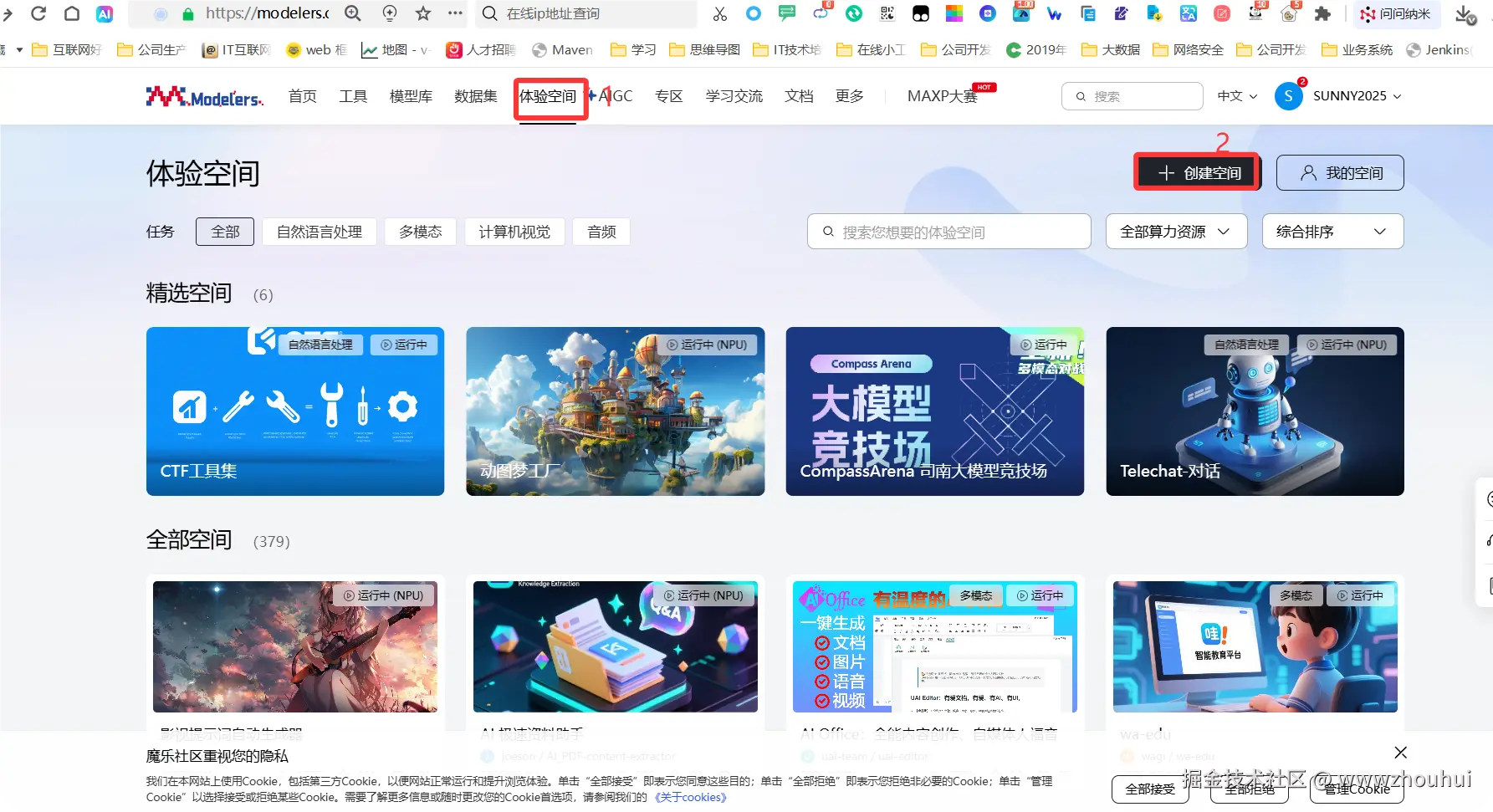This screenshot has width=1493, height=812.
Task: Go to the browser home page icon
Action: 72,13
